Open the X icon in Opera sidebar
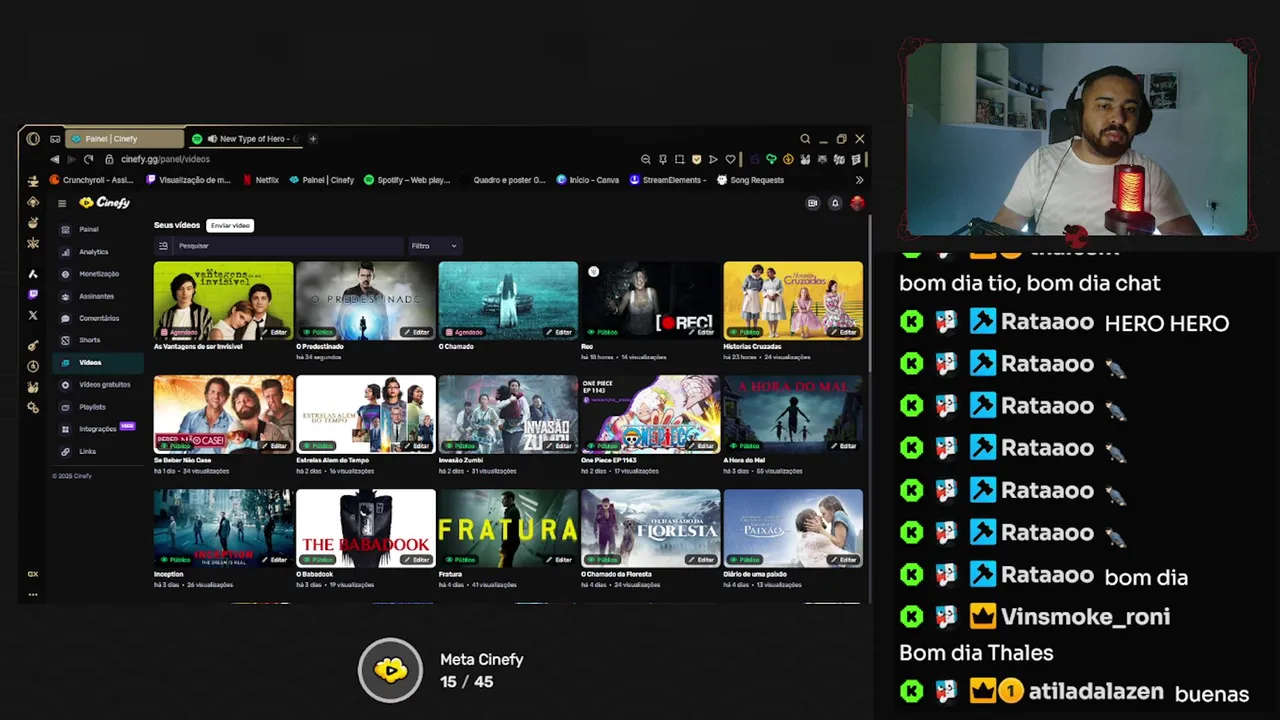This screenshot has width=1280, height=720. 33,315
